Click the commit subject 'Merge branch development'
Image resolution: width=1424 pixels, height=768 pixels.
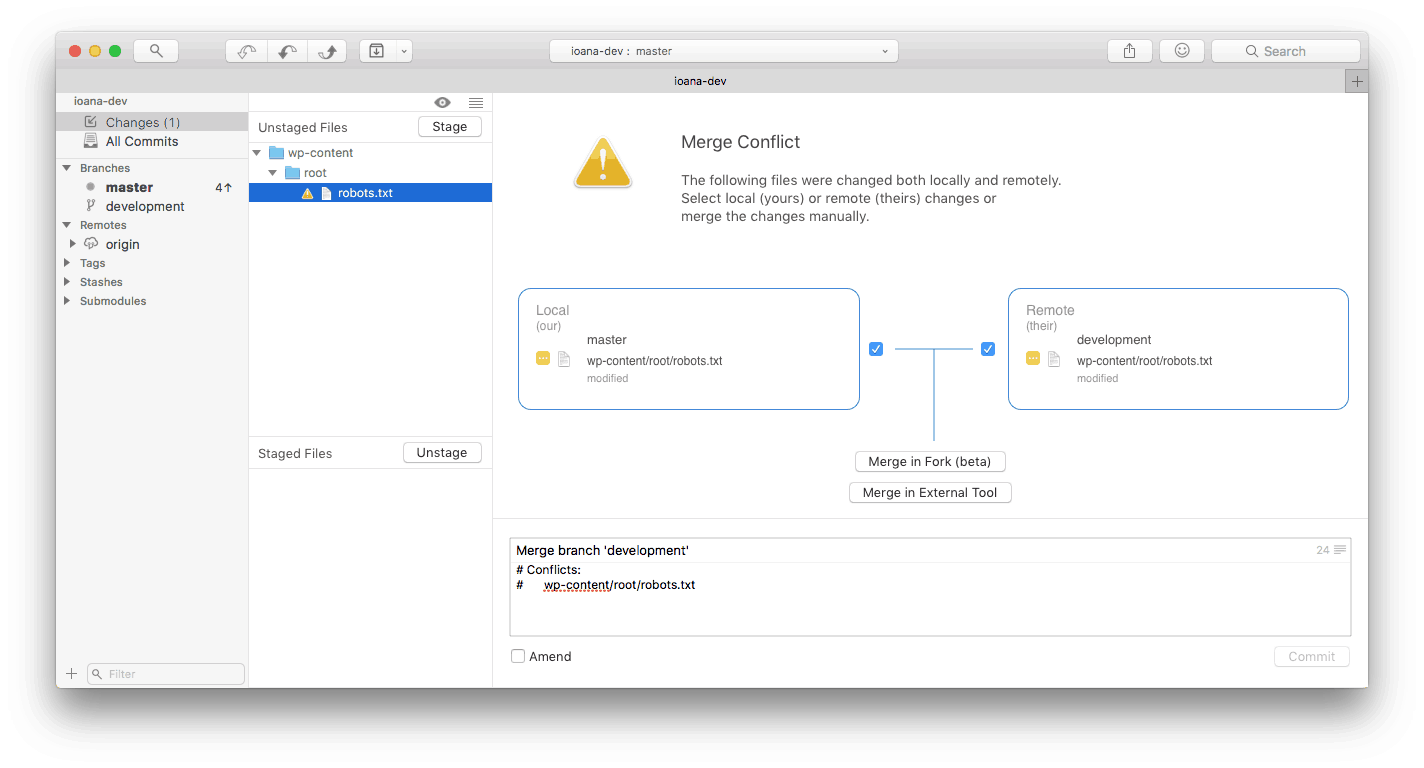click(602, 550)
